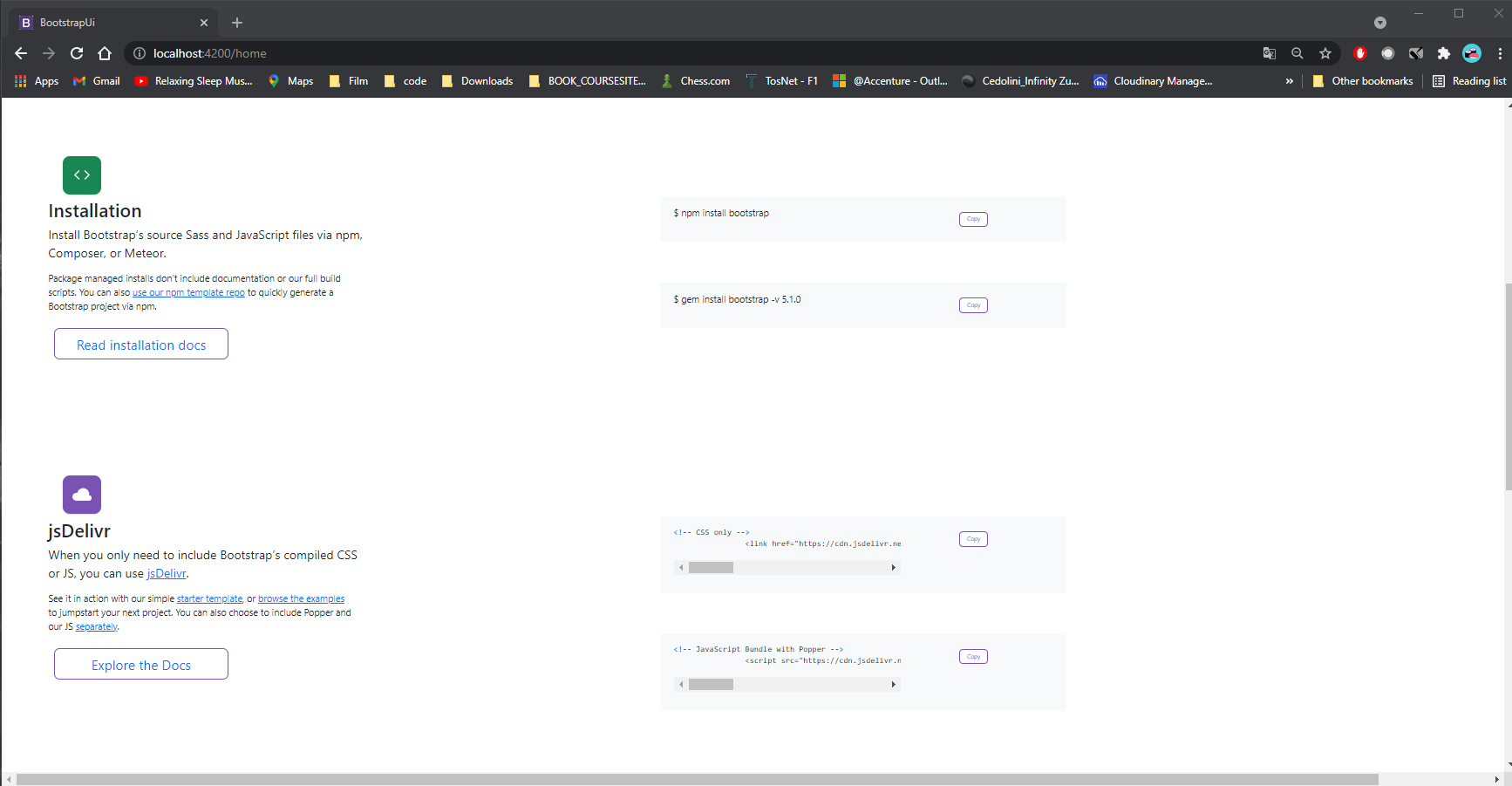This screenshot has width=1512, height=786.
Task: Open the Chrome three-dot menu
Action: [x=1500, y=53]
